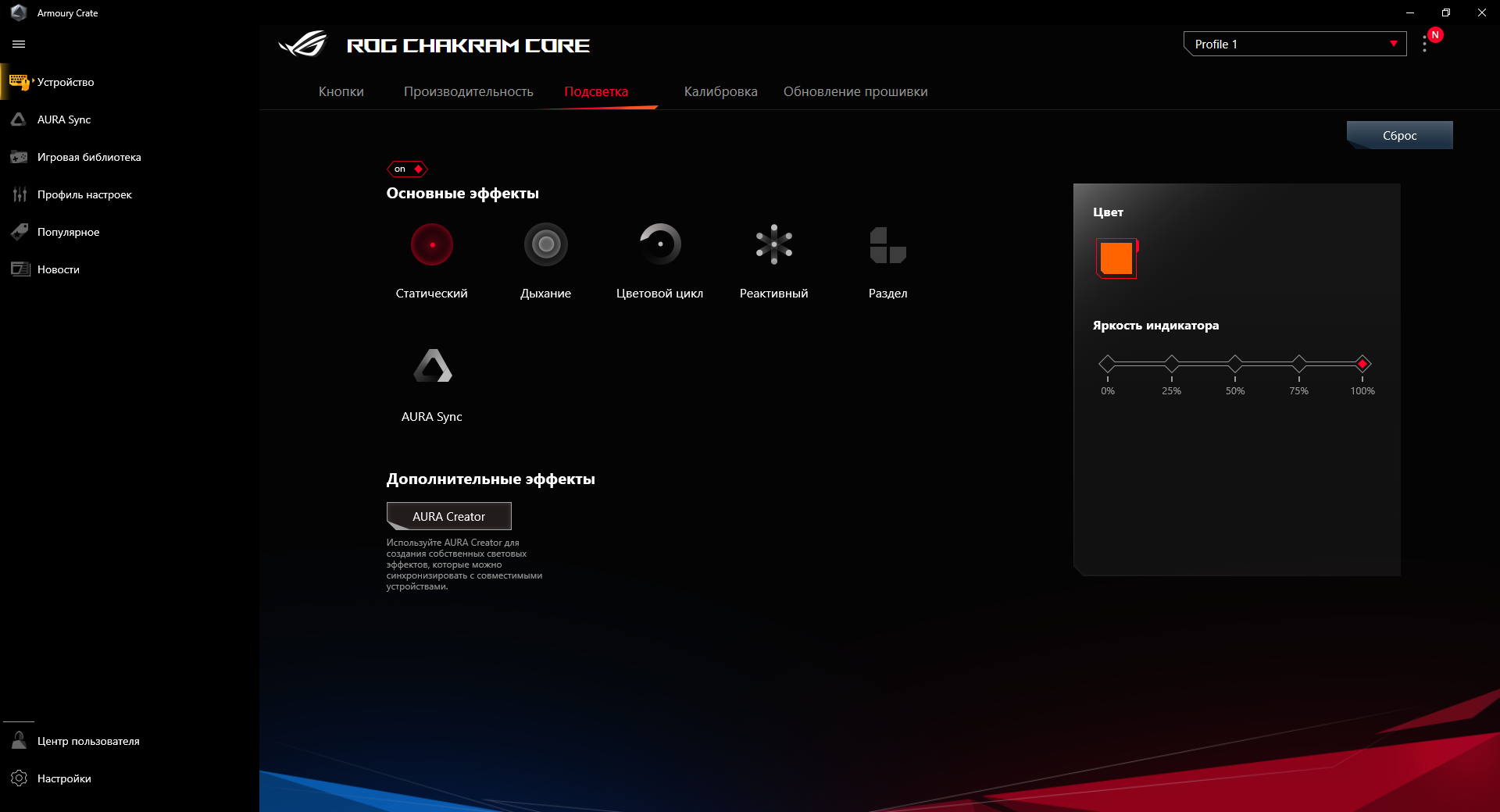This screenshot has height=812, width=1500.
Task: Click the ROG CHAKRAM CORE device title
Action: point(468,45)
